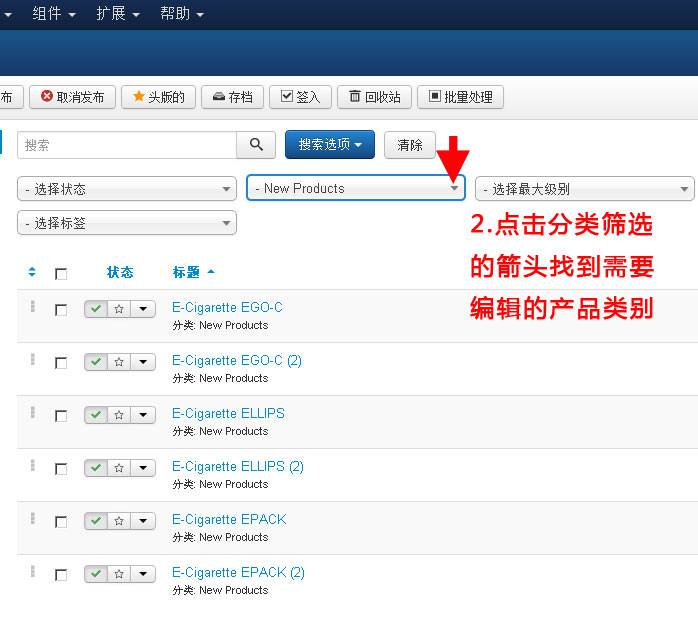Open actions caret for E-Cigarette ELLIPS

tap(143, 414)
